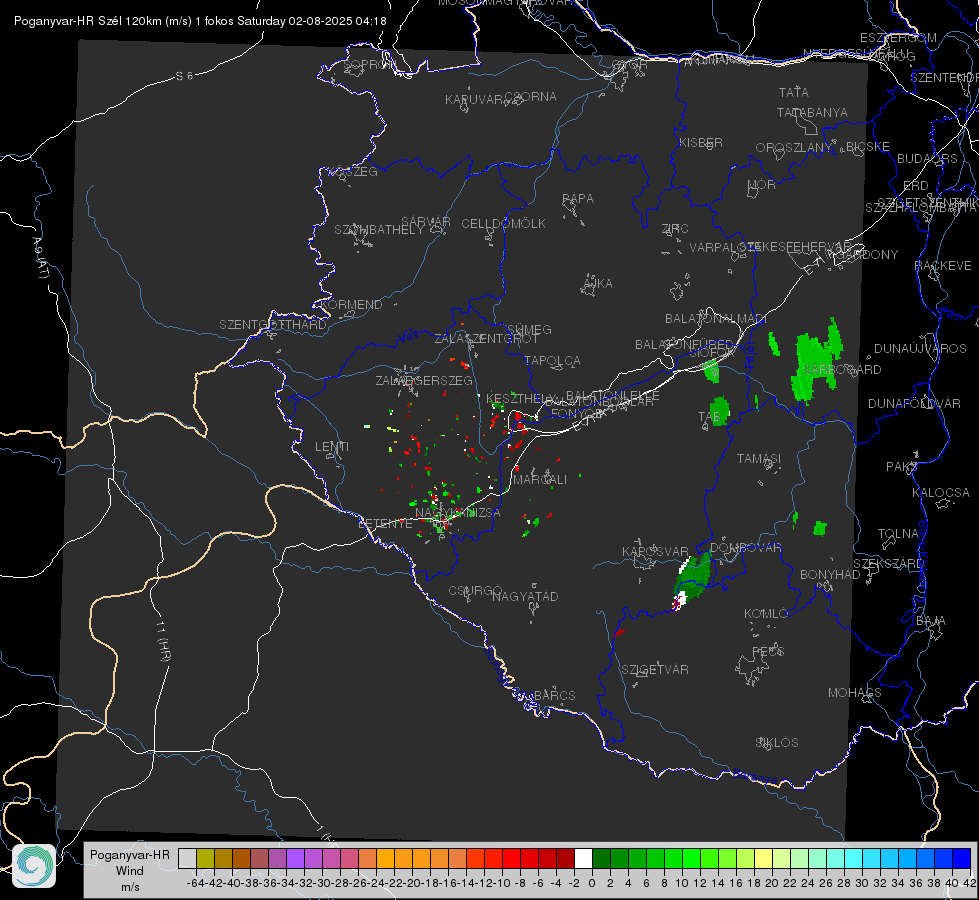
Task: Click the OROSZLÁNY label
Action: pos(794,148)
